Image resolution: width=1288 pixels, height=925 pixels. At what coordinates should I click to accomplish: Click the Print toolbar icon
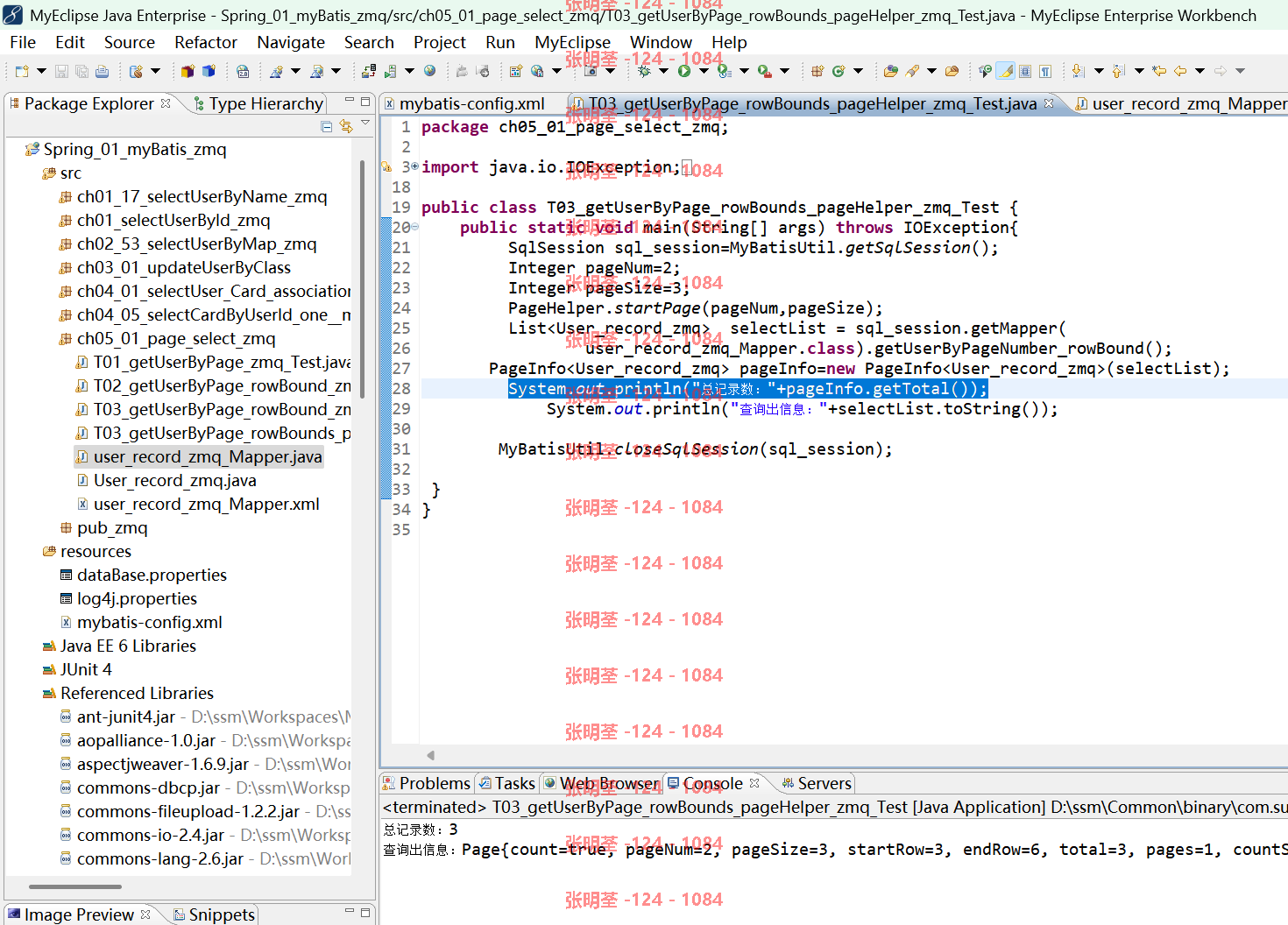coord(102,71)
